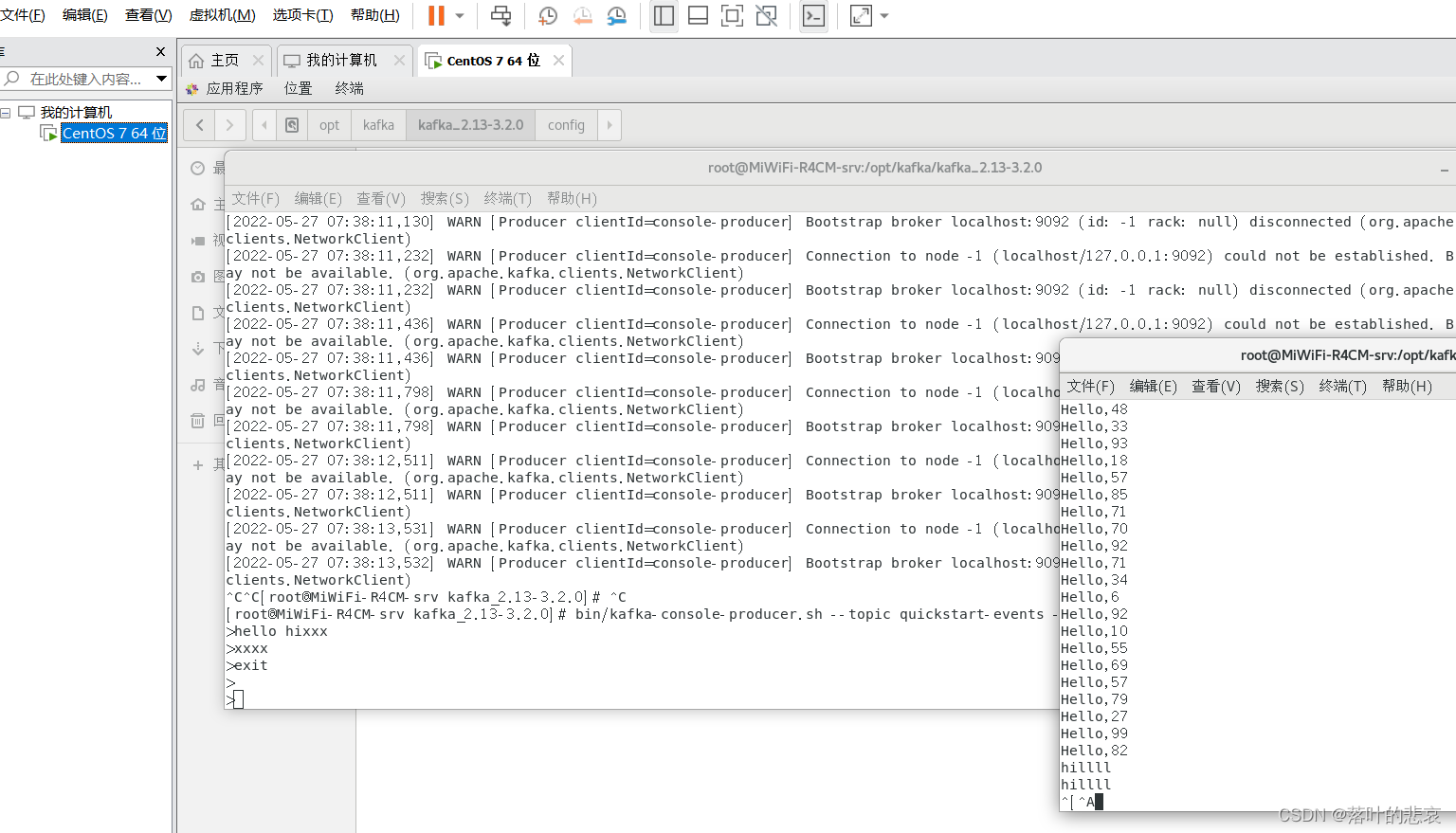Open VMware 查看(V) menu
Image resolution: width=1456 pixels, height=833 pixels.
[148, 15]
